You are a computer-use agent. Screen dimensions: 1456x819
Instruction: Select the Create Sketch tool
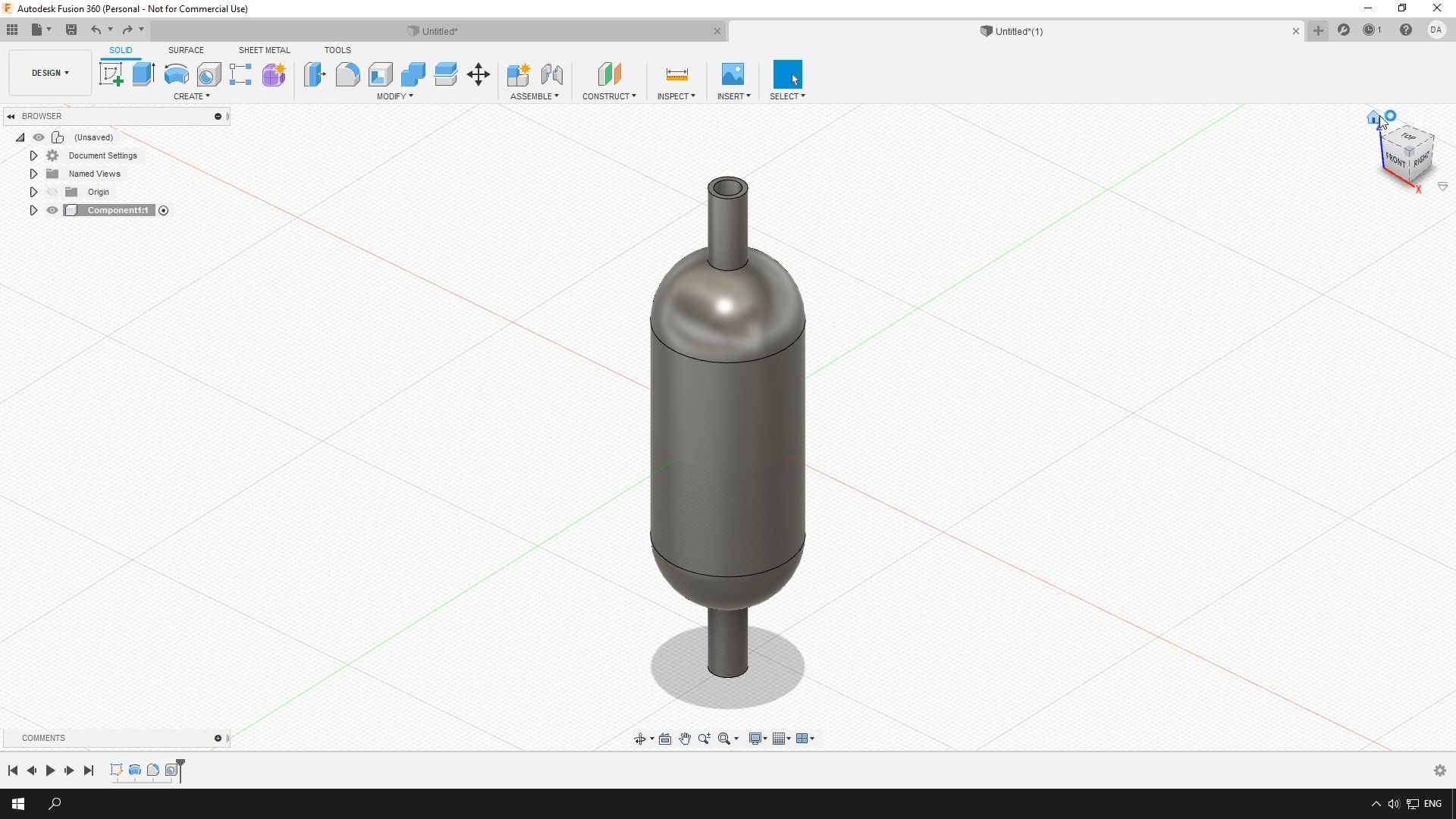[111, 74]
